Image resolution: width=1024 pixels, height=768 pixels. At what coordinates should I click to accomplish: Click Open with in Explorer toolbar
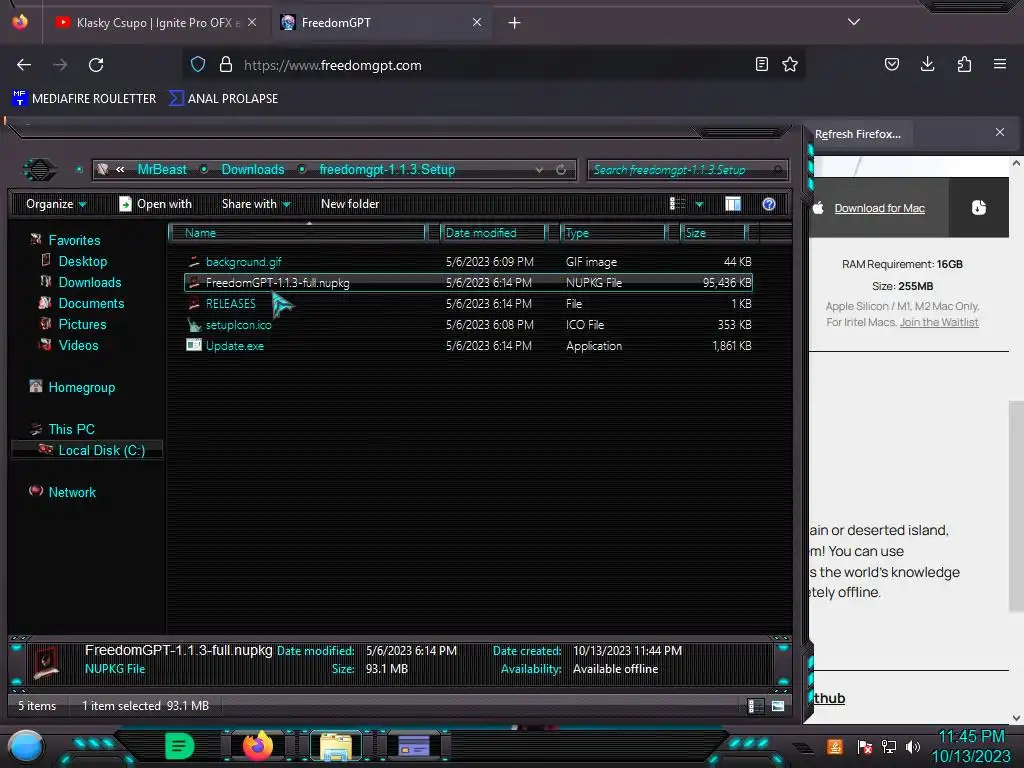[155, 204]
